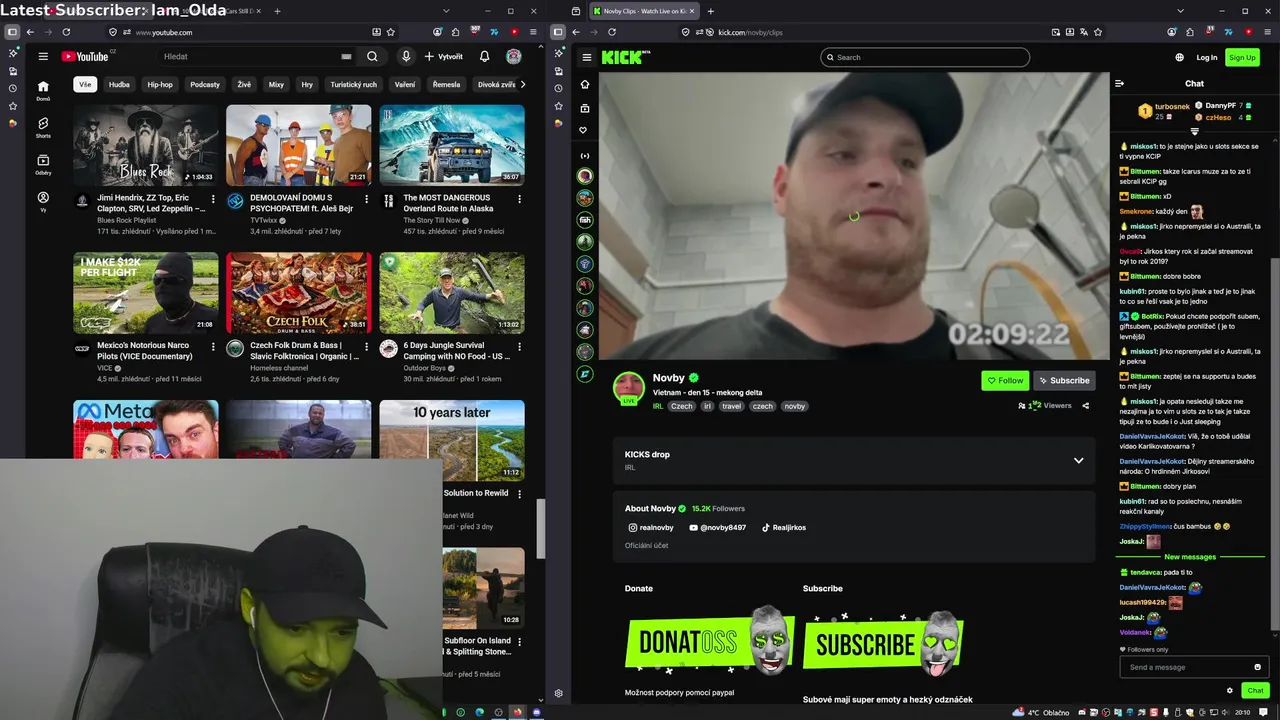Viewport: 1280px width, 720px height.
Task: Share Novby channel via share icon
Action: [x=1085, y=406]
